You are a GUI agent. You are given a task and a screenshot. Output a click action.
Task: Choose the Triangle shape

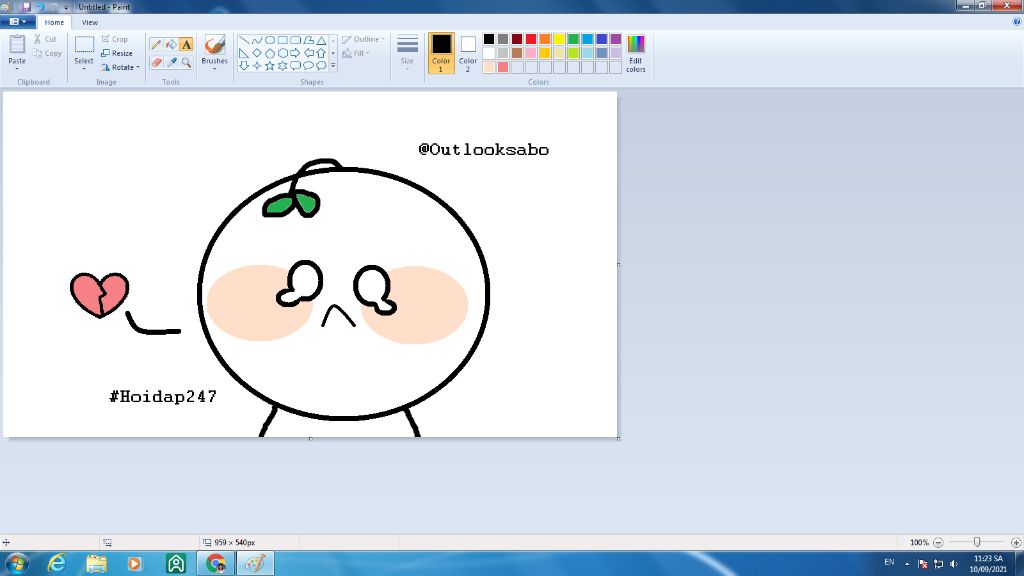coord(321,40)
